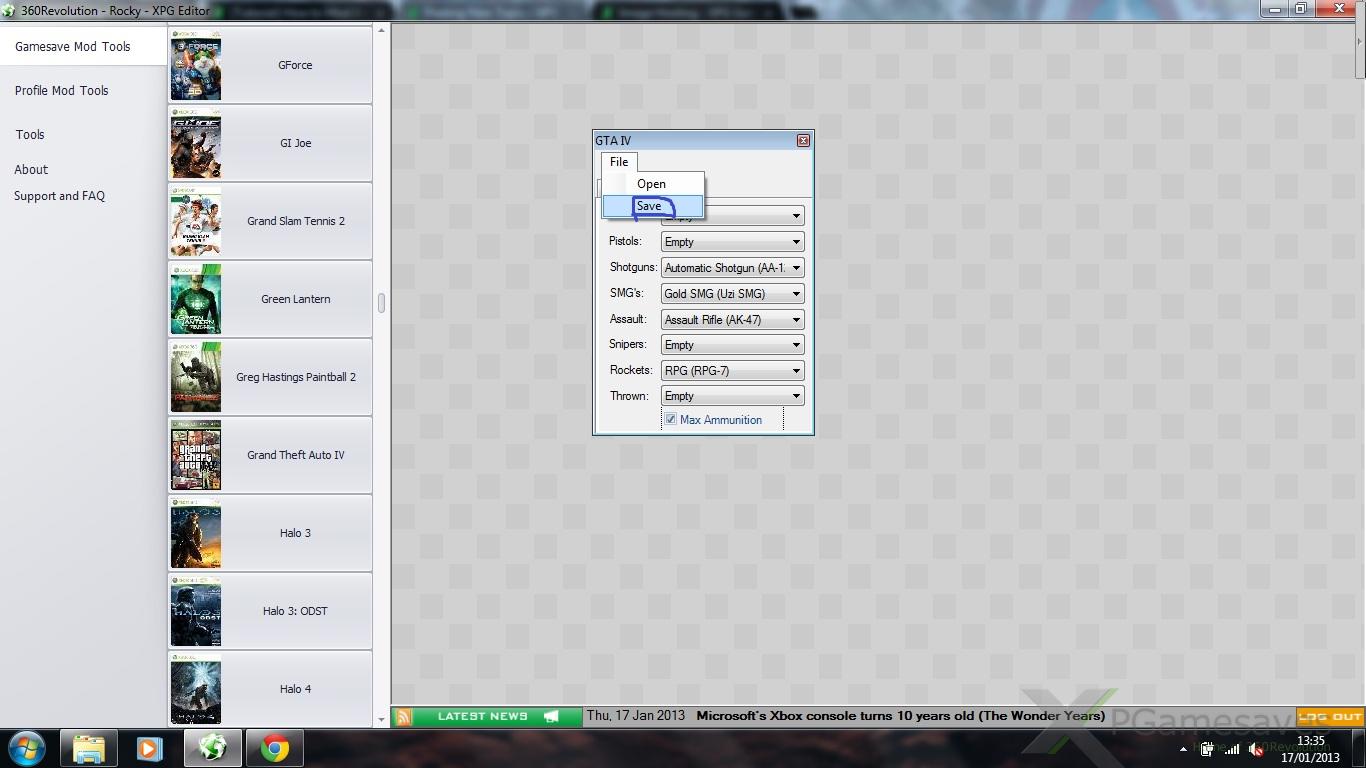Image resolution: width=1366 pixels, height=768 pixels.
Task: Launch Google Chrome from the taskbar
Action: 275,748
